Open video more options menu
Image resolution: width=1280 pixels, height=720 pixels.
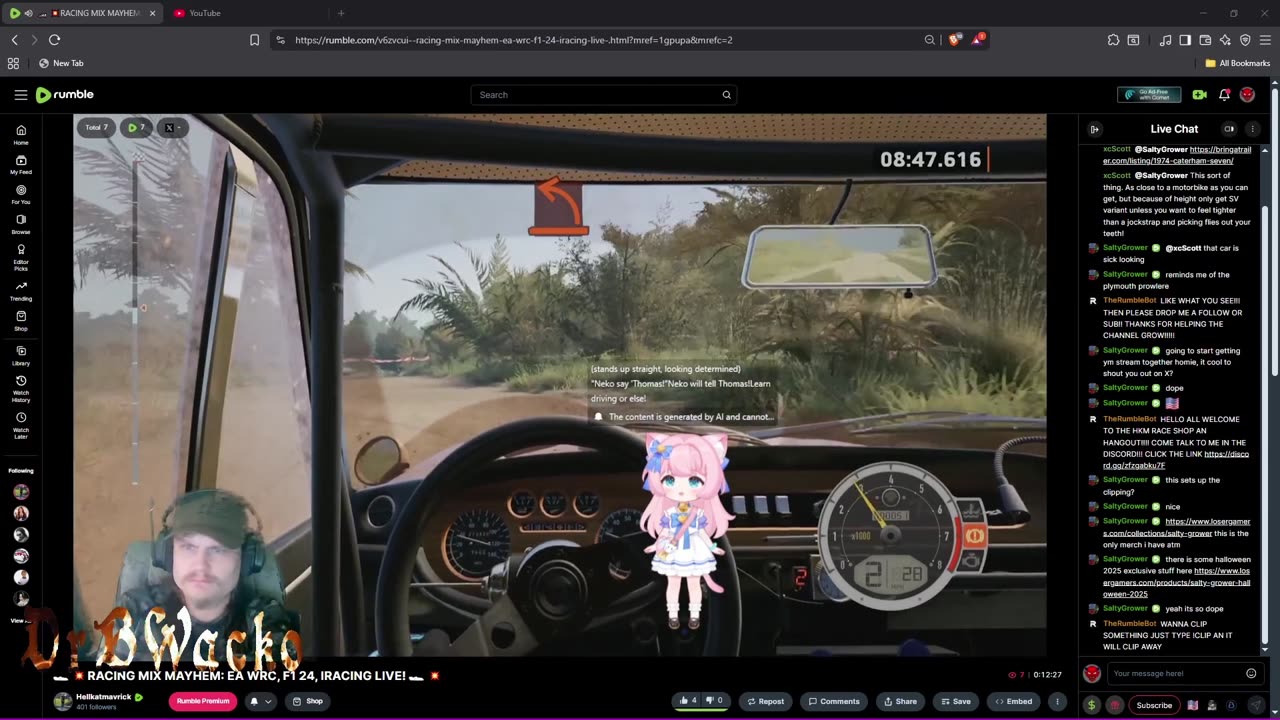click(1057, 701)
